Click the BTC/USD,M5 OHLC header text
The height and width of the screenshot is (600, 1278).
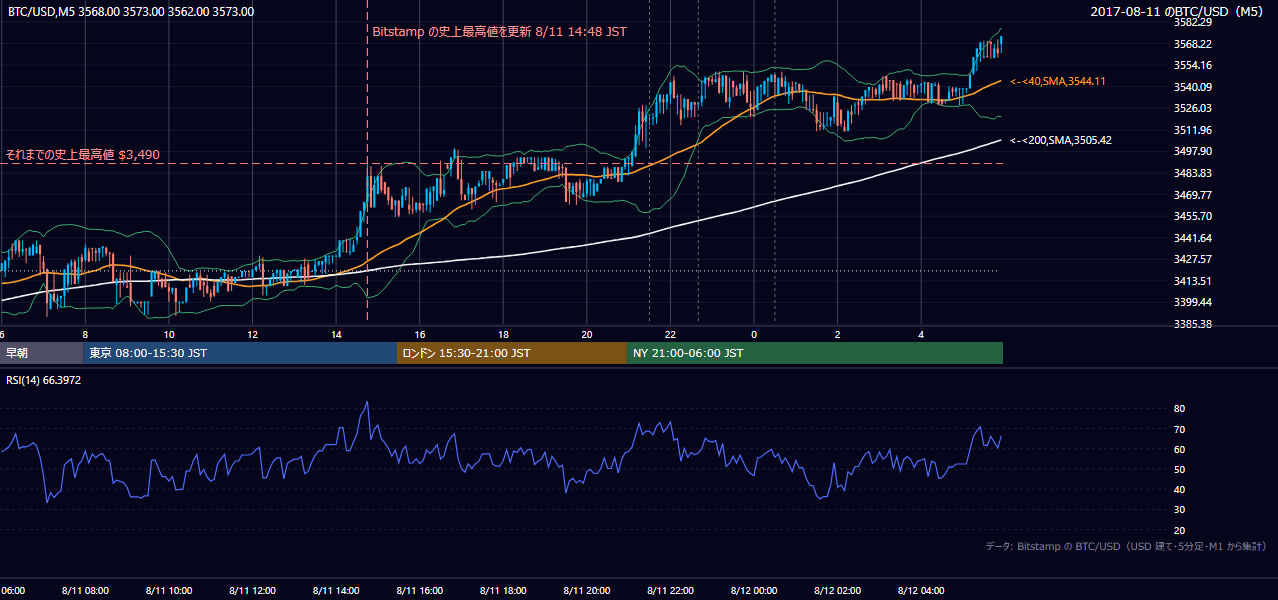coord(130,12)
